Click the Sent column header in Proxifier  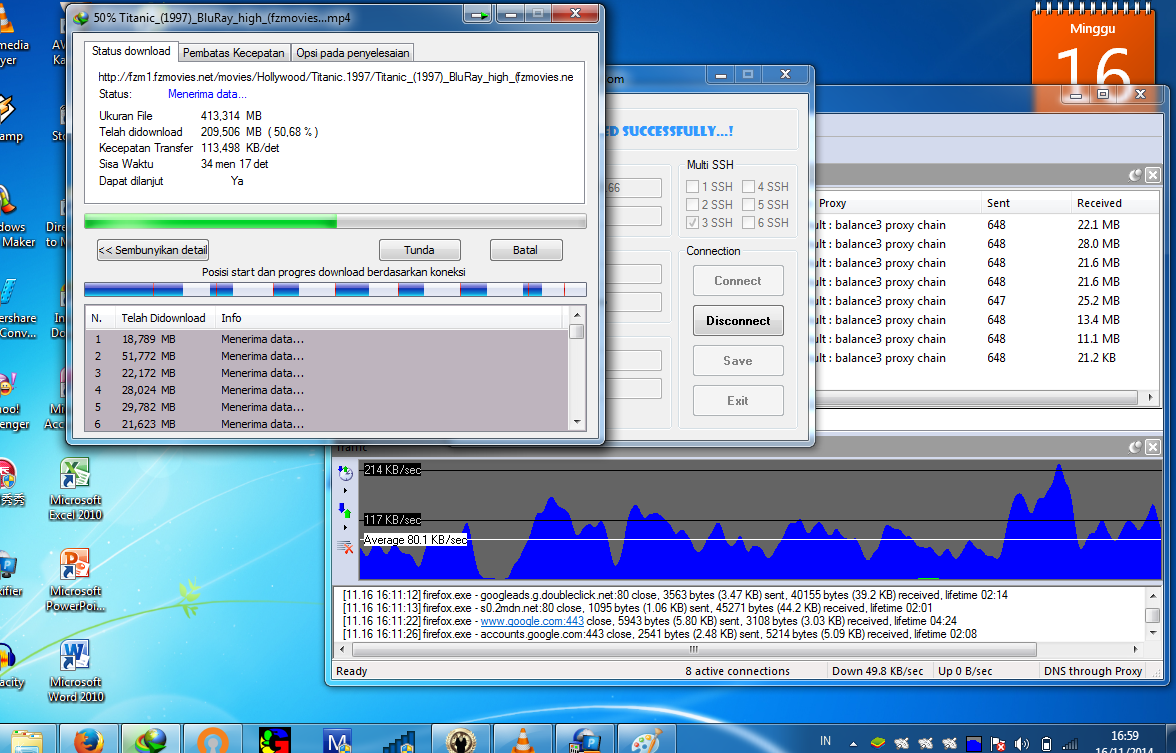1025,203
